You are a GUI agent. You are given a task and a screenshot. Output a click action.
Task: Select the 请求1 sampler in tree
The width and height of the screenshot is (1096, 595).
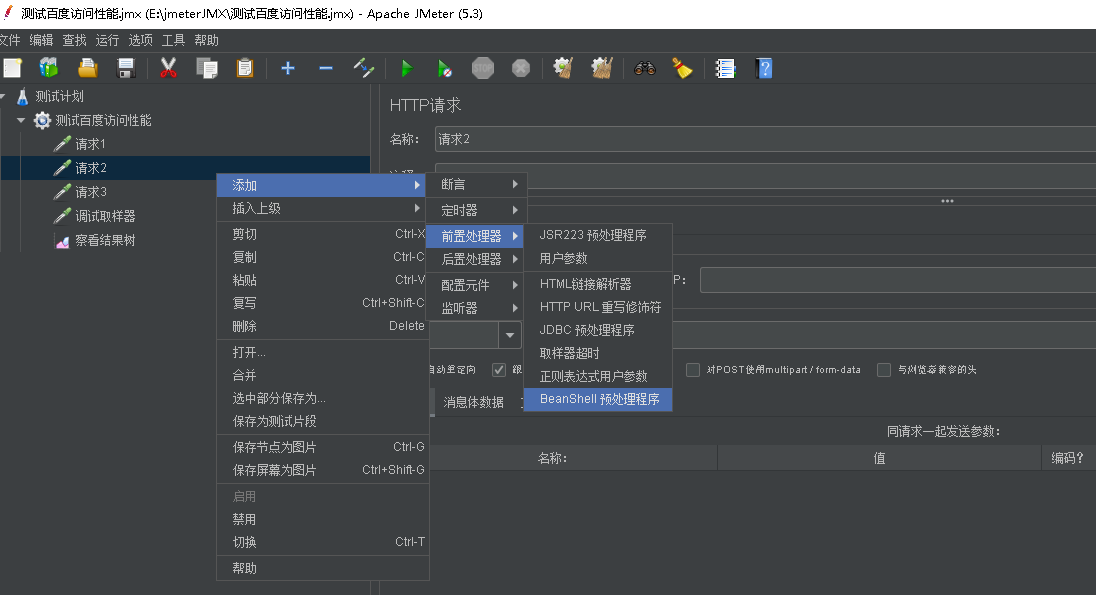(90, 144)
